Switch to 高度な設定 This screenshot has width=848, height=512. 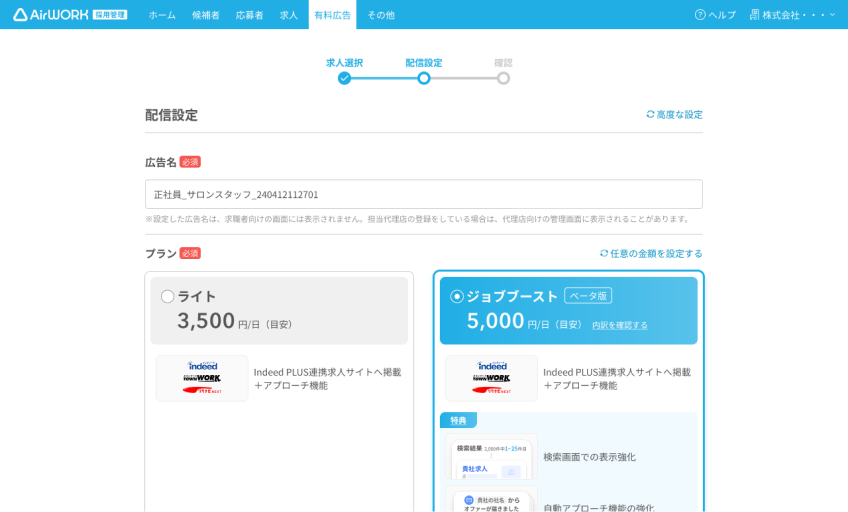(x=679, y=115)
